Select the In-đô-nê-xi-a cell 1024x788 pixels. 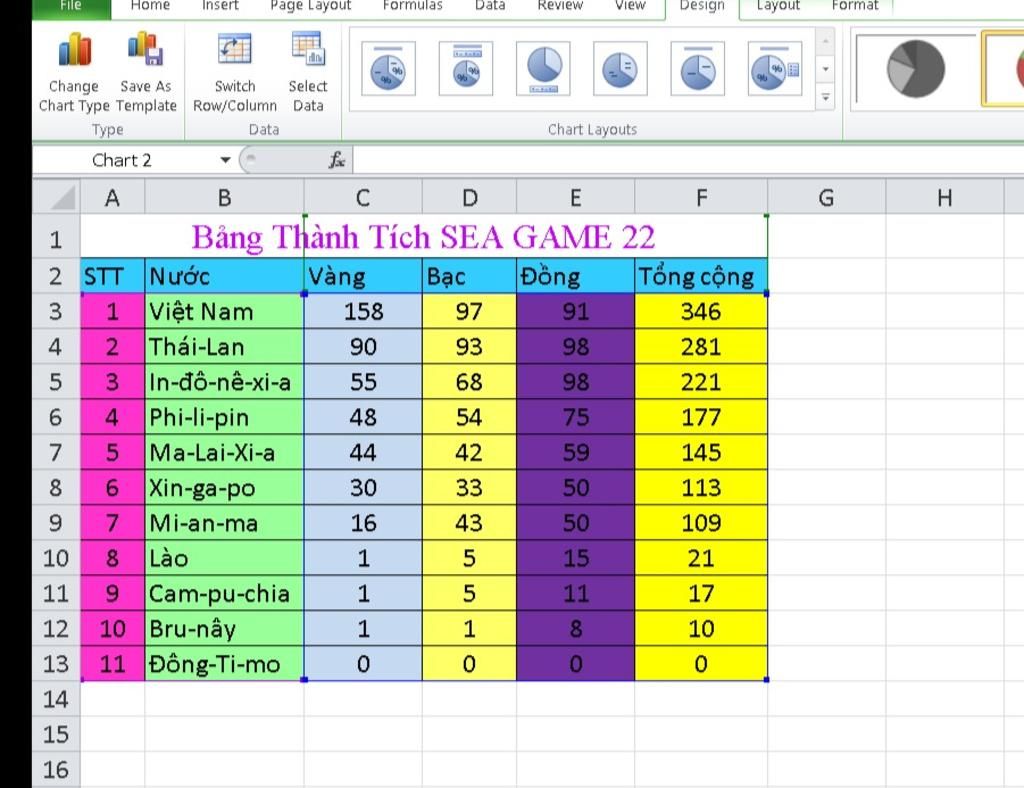point(224,382)
